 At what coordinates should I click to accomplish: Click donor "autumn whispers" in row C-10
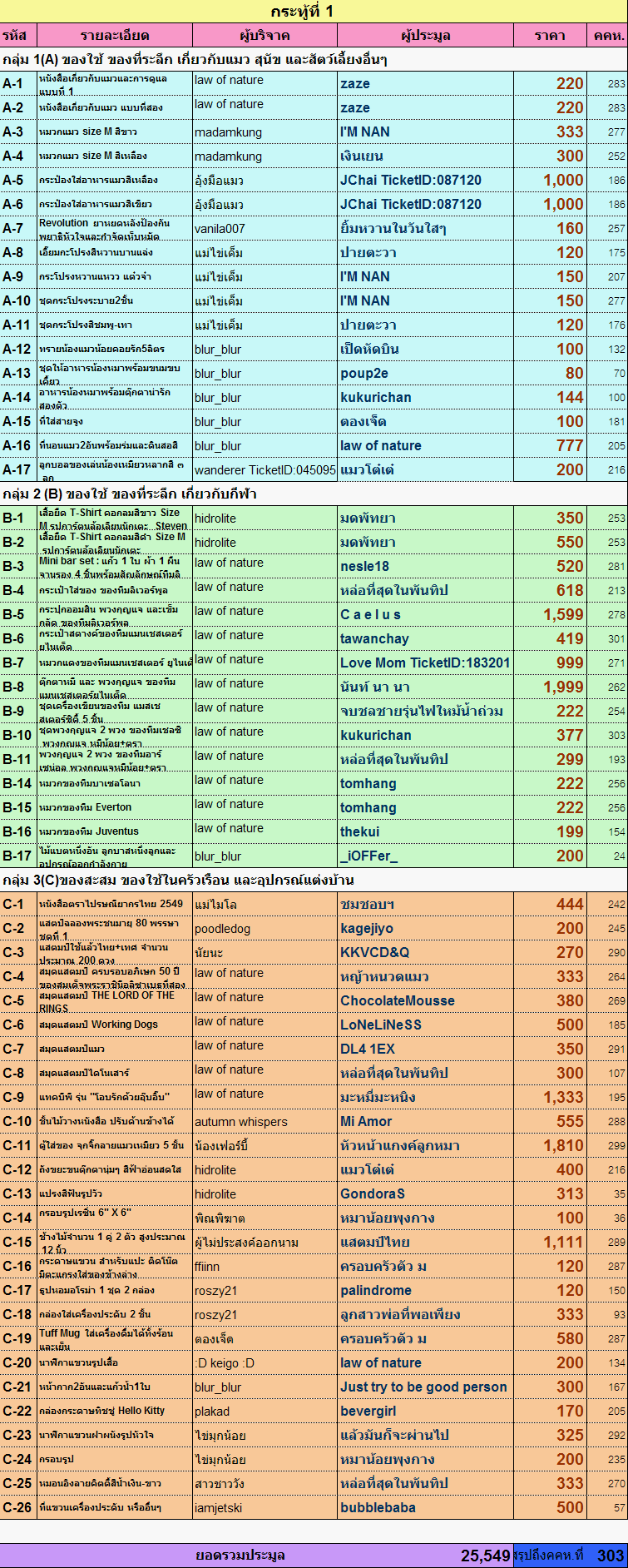[x=241, y=1122]
